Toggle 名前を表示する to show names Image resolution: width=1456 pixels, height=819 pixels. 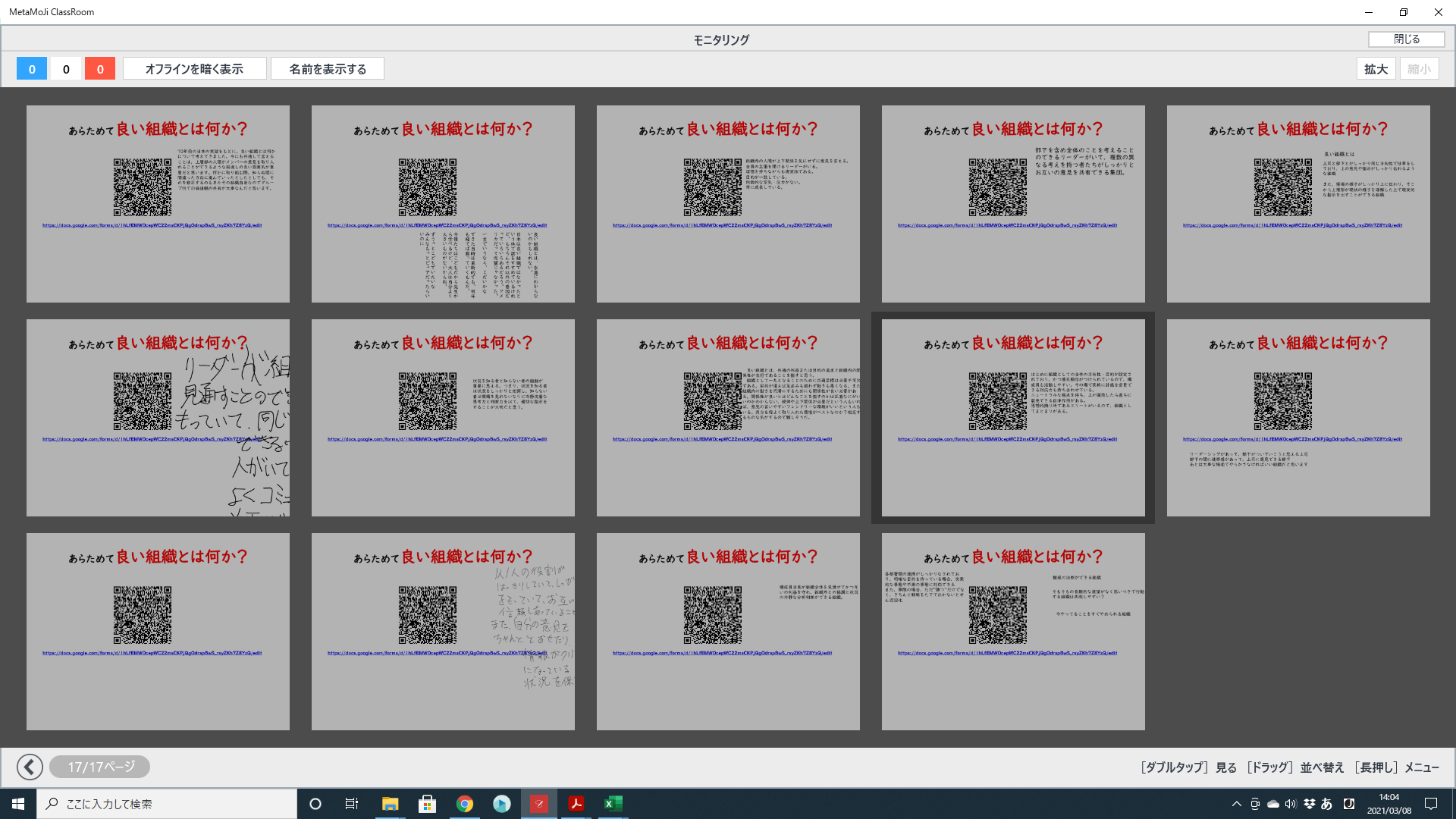(328, 69)
